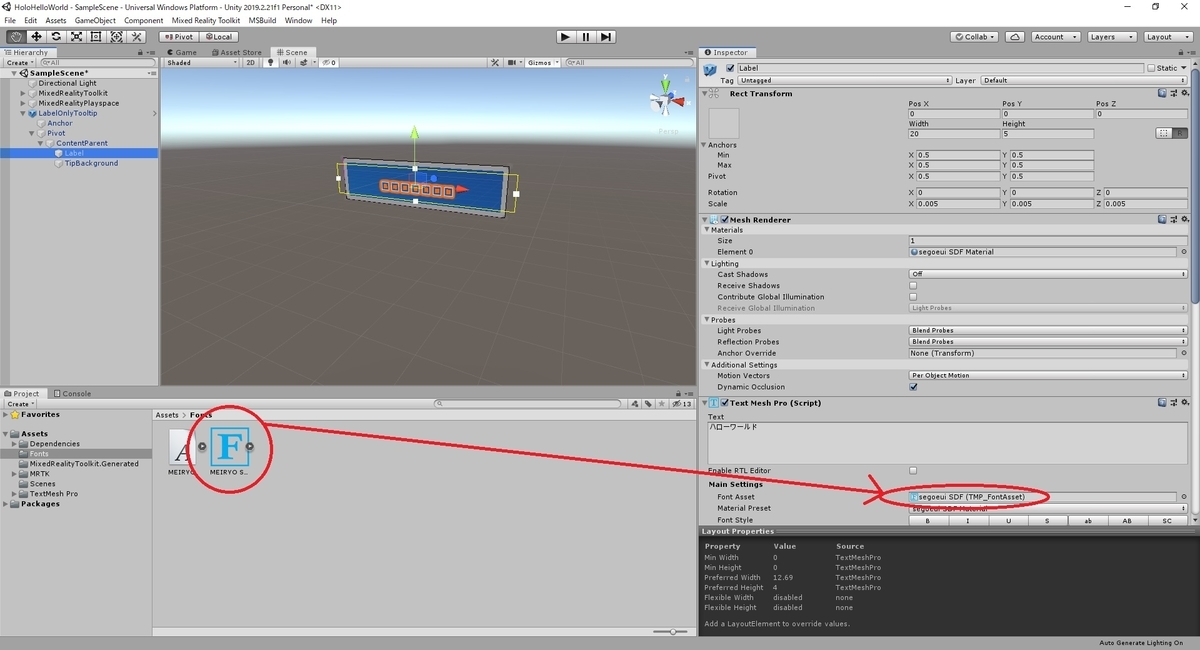This screenshot has width=1200, height=650.
Task: Select MEIRYO SDF font asset thumbnail
Action: pos(229,446)
